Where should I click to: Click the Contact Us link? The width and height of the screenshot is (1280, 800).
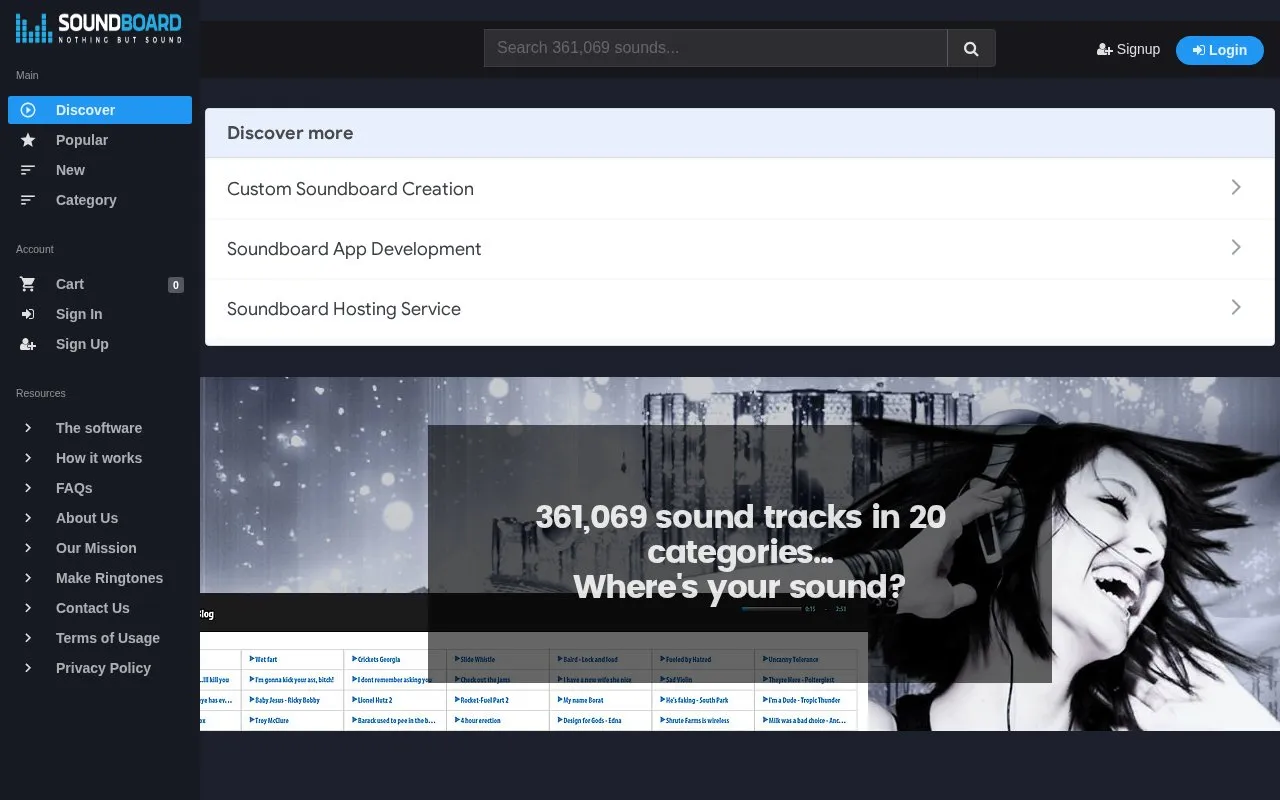click(x=93, y=608)
